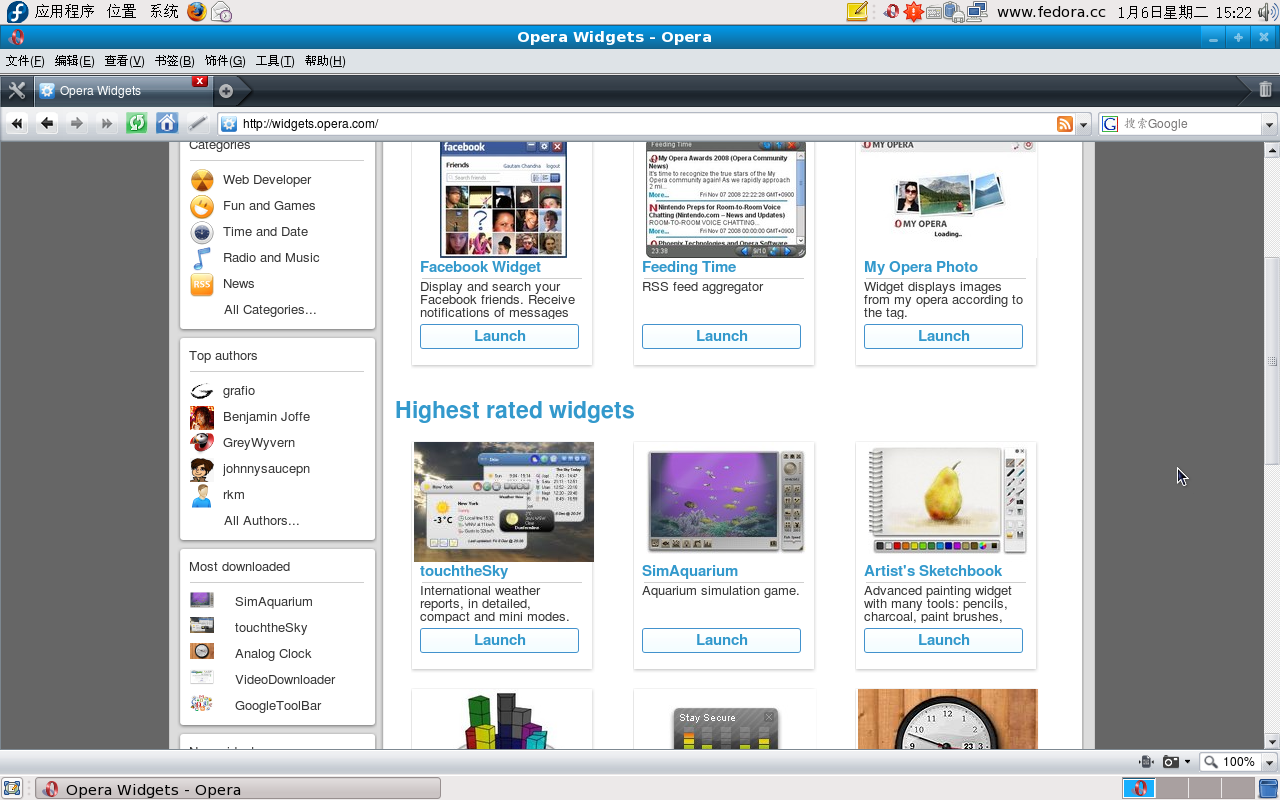The height and width of the screenshot is (800, 1280).
Task: Click the Reload page icon
Action: [137, 123]
